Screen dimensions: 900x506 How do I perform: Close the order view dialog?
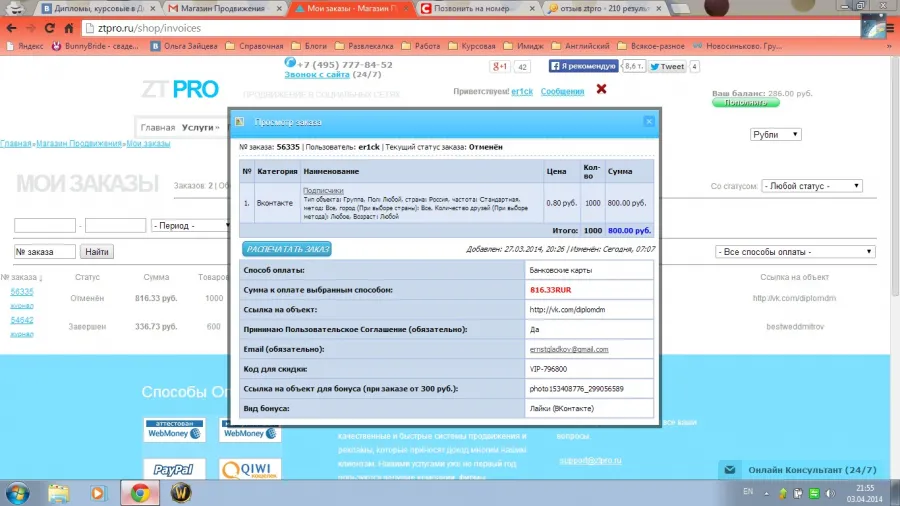(x=649, y=122)
